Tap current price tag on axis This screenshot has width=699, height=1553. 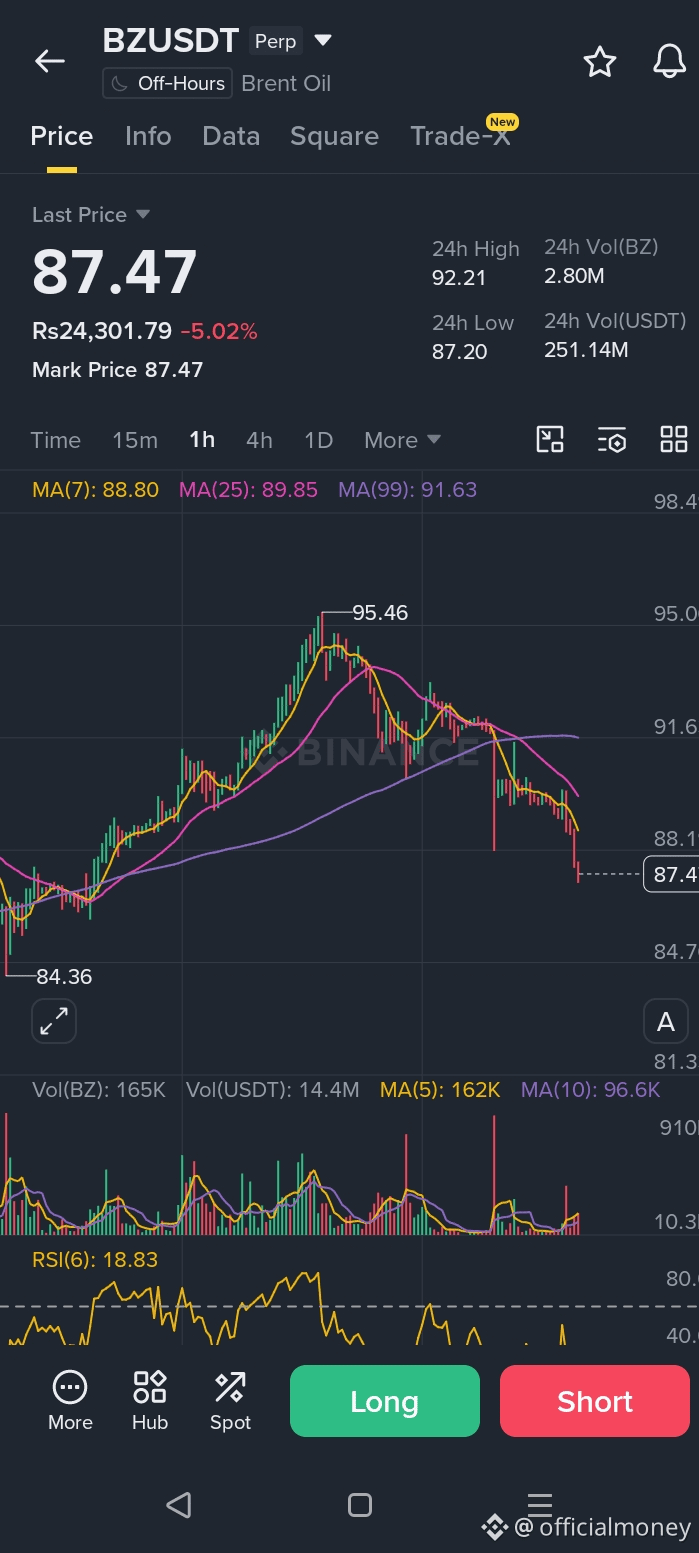(672, 875)
